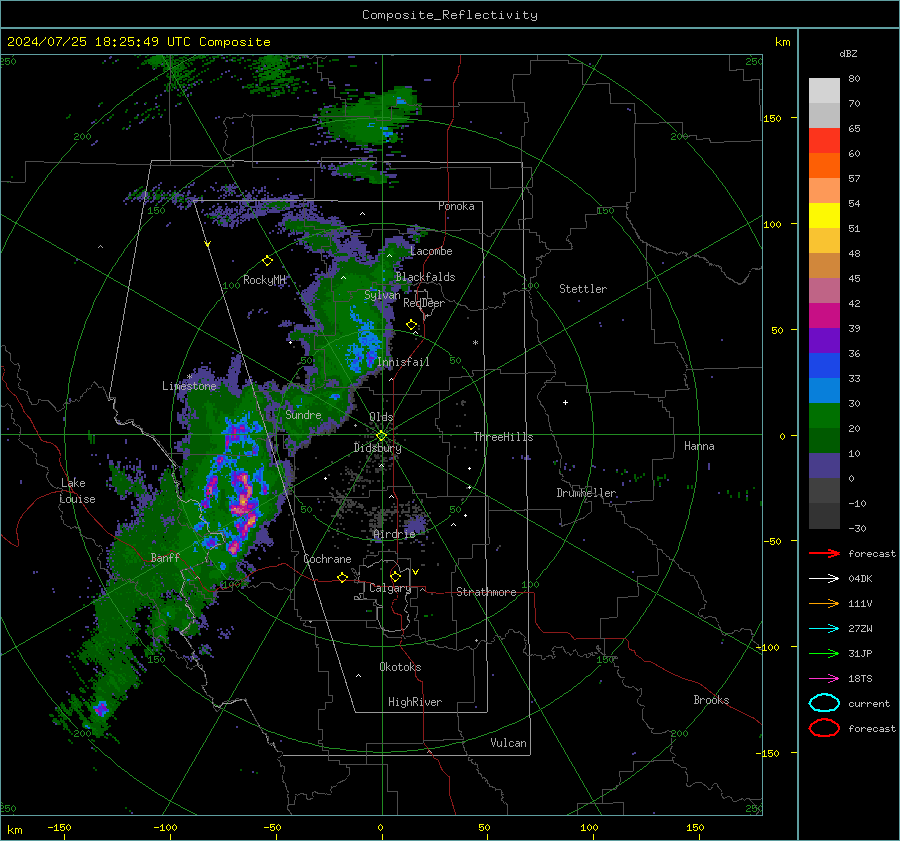
Task: Click the blue swatch between 36 and 33 dBZ
Action: [x=824, y=365]
